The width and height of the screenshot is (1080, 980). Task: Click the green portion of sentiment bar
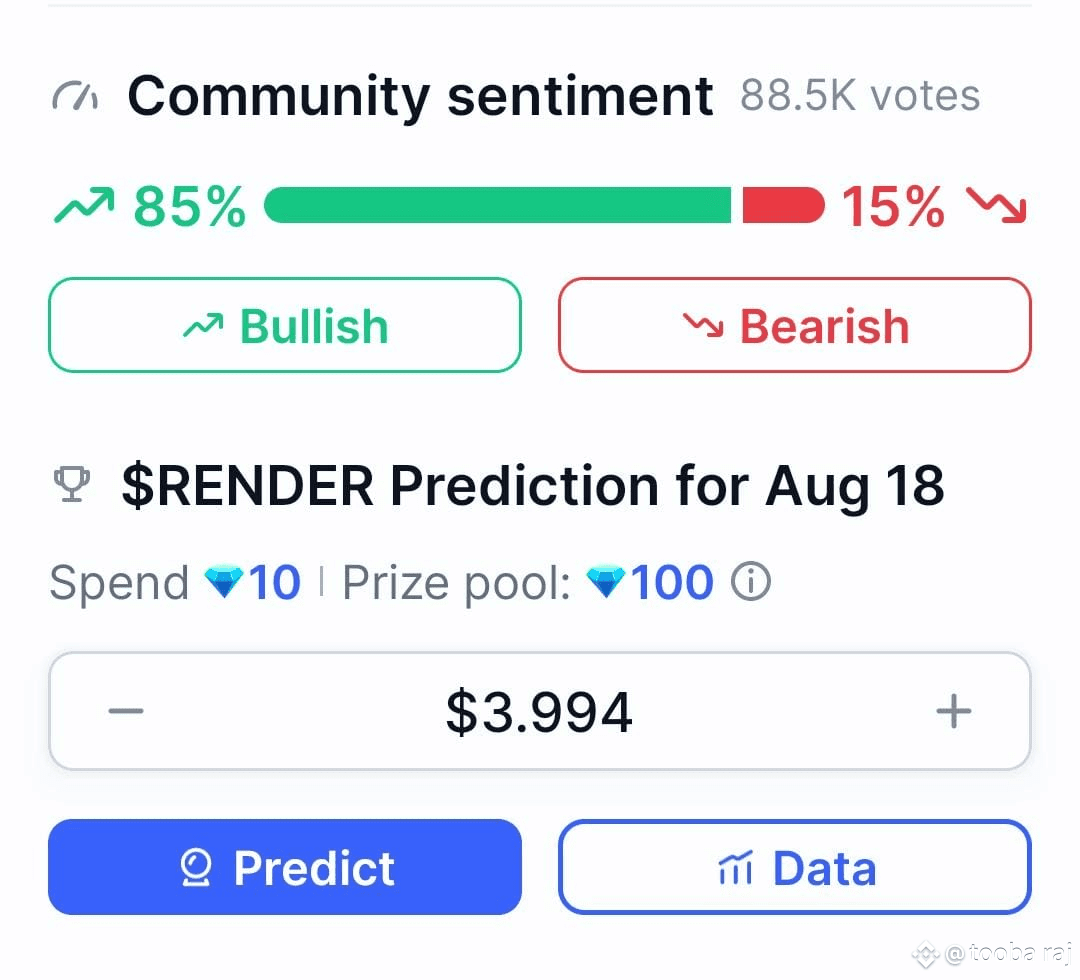[x=497, y=205]
